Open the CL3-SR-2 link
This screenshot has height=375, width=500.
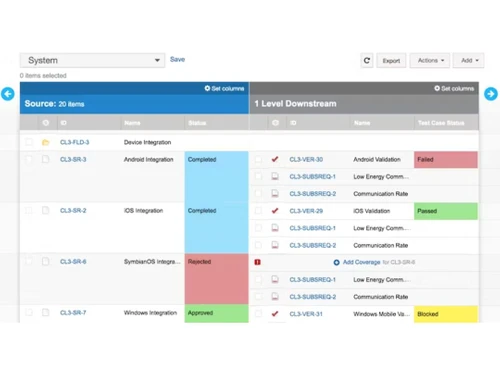(73, 210)
